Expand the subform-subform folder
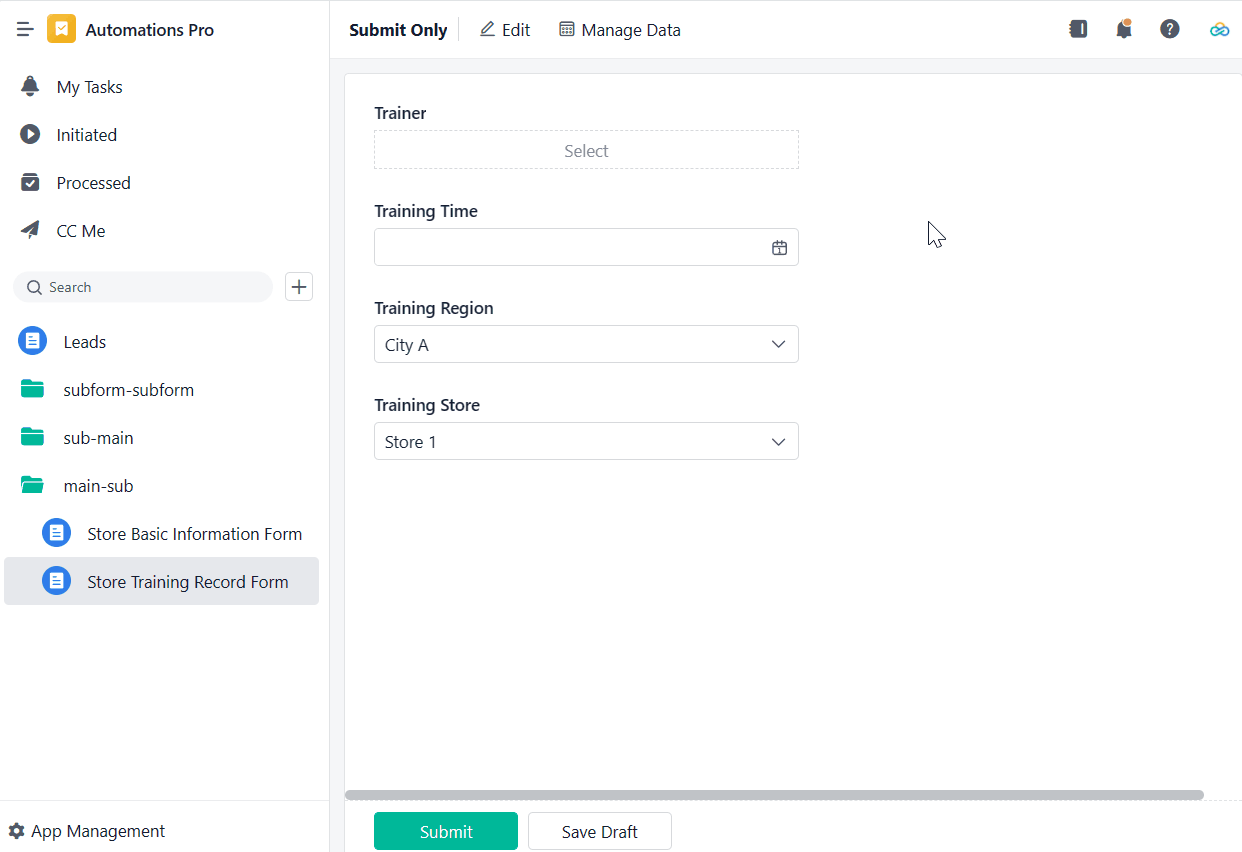 [127, 390]
